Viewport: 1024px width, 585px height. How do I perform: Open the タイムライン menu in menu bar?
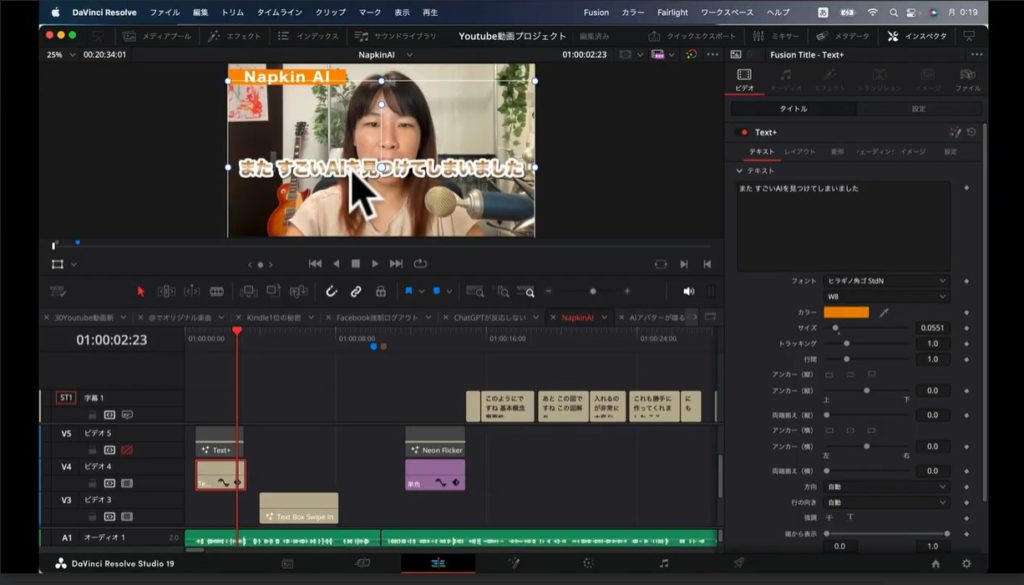point(277,12)
